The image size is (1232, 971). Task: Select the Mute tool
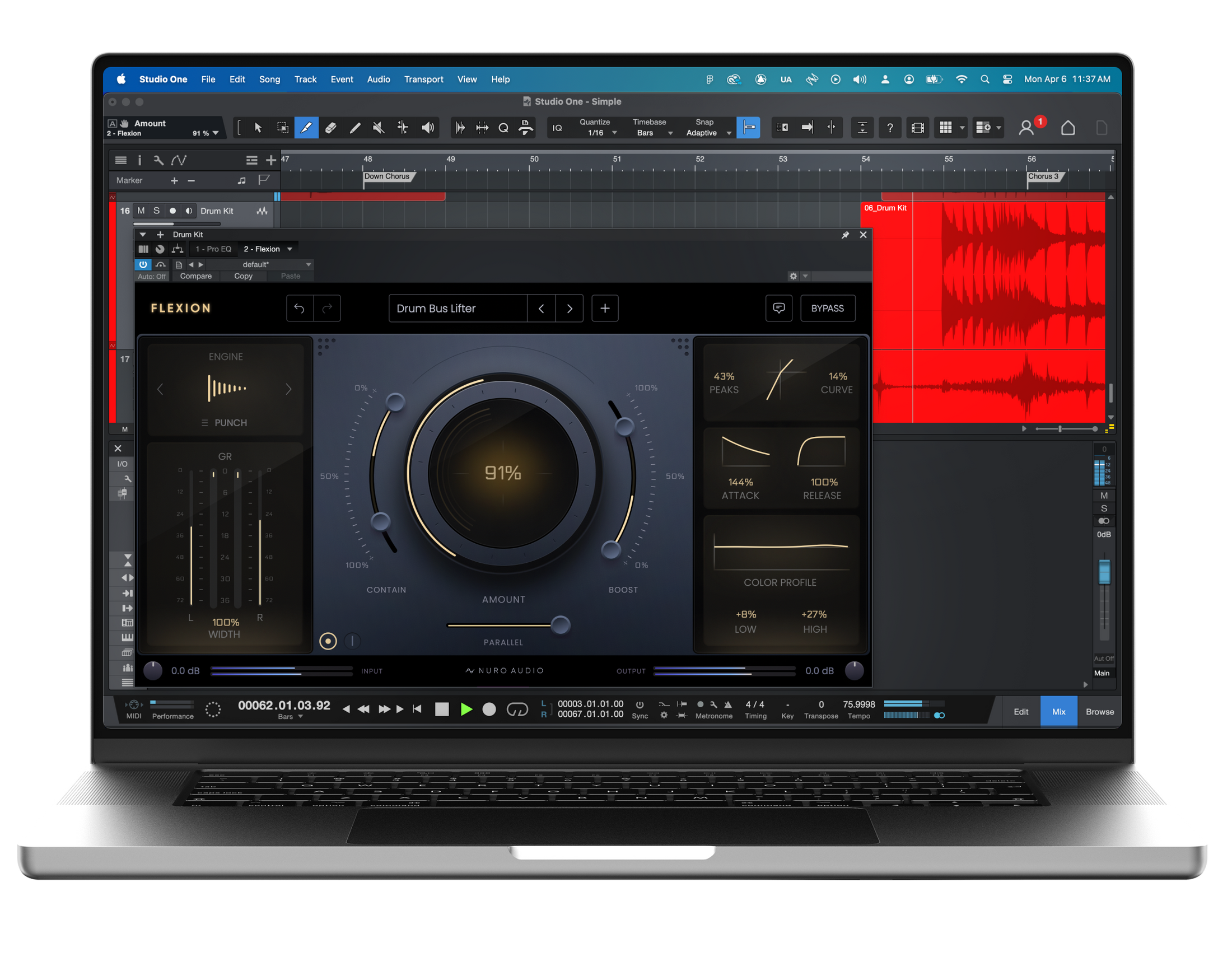379,127
